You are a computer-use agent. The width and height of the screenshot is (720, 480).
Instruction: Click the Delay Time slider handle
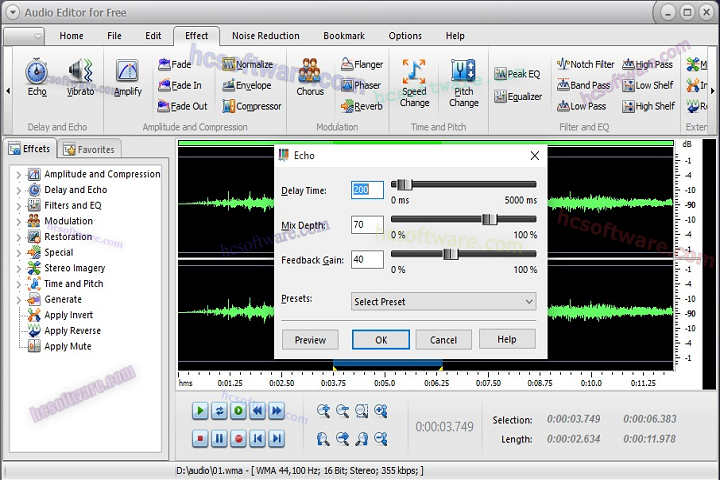(405, 185)
